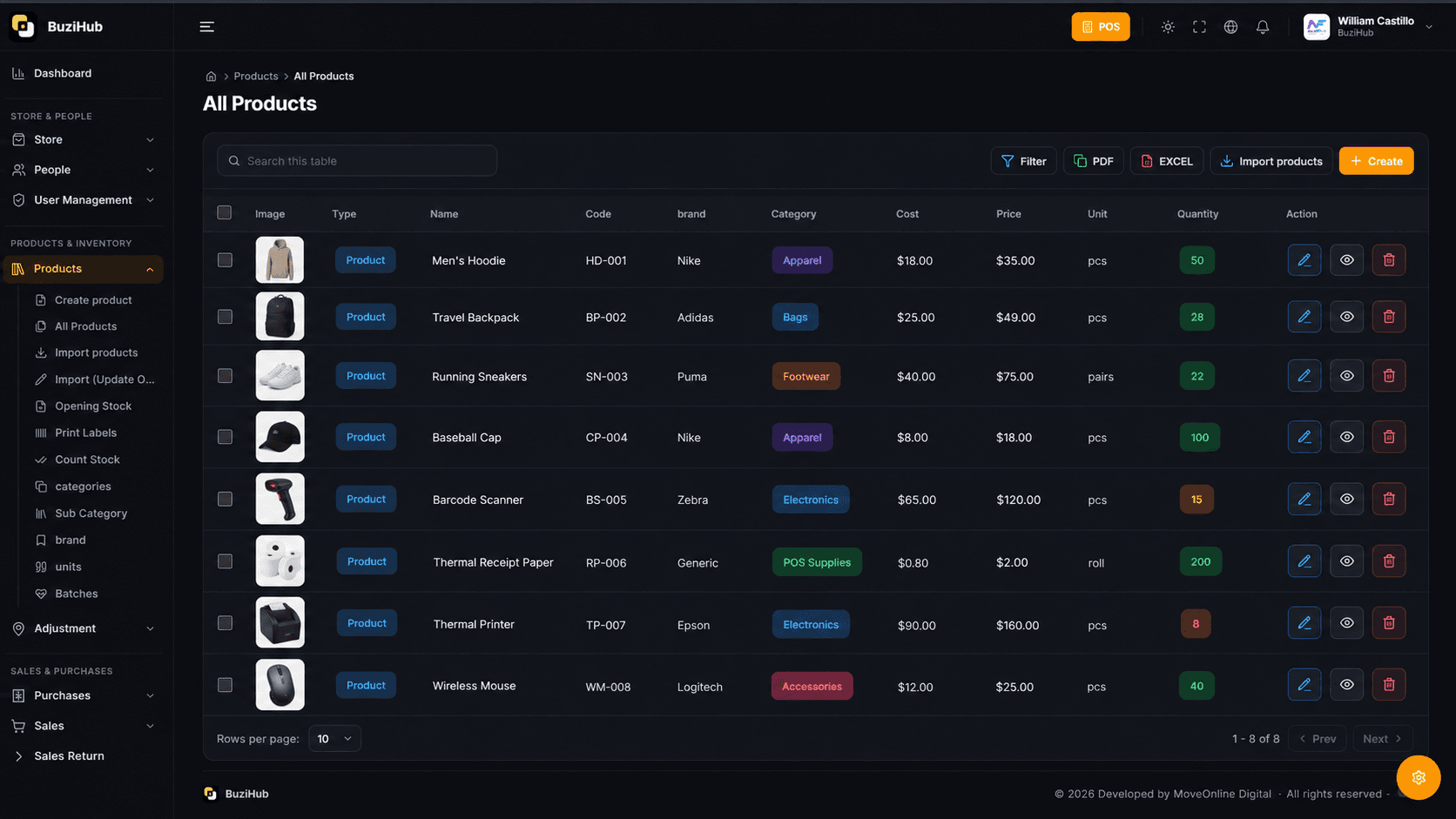Image resolution: width=1456 pixels, height=819 pixels.
Task: Click the POS button
Action: click(1101, 27)
